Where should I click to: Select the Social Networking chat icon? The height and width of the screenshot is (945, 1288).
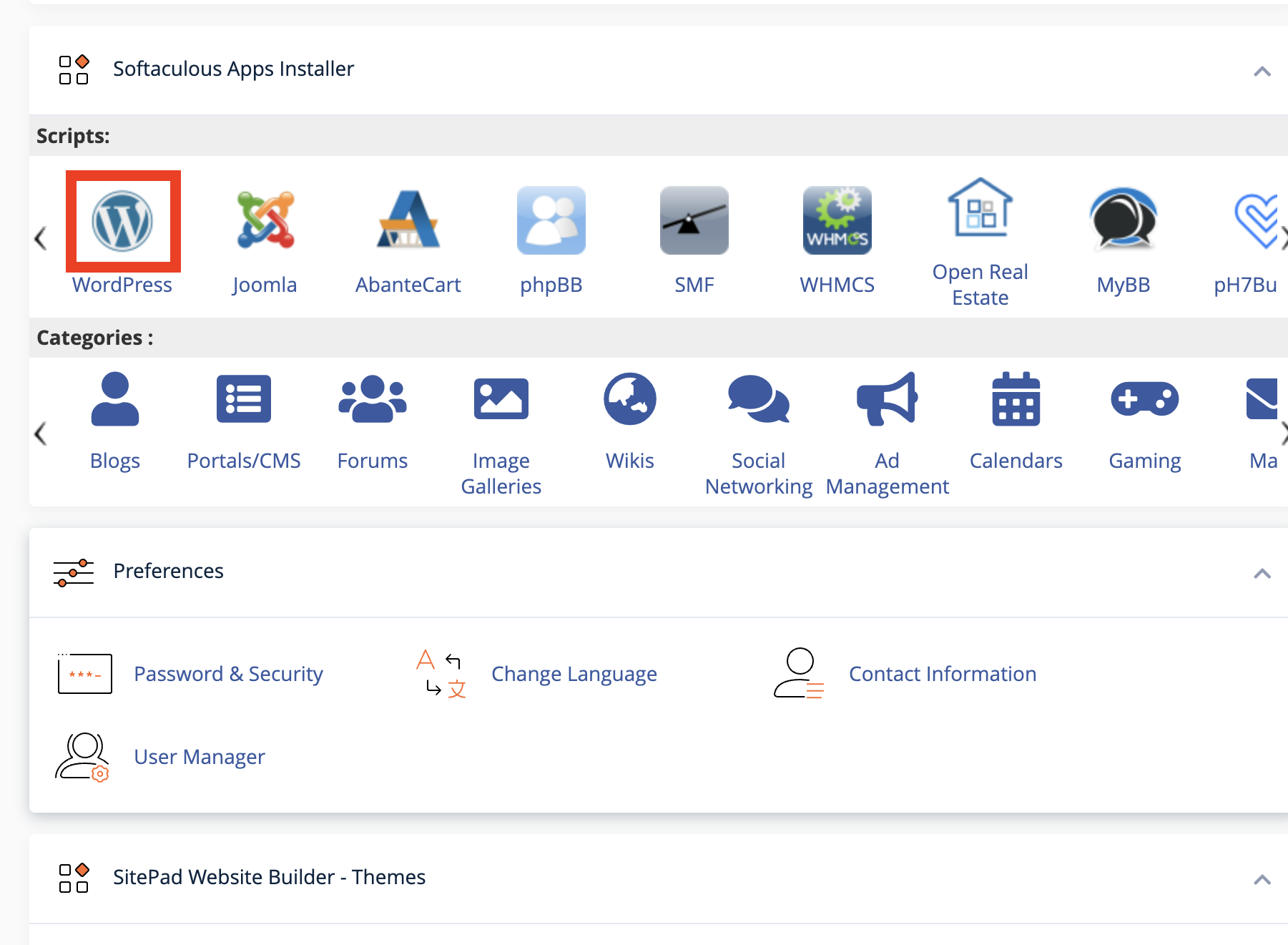759,398
